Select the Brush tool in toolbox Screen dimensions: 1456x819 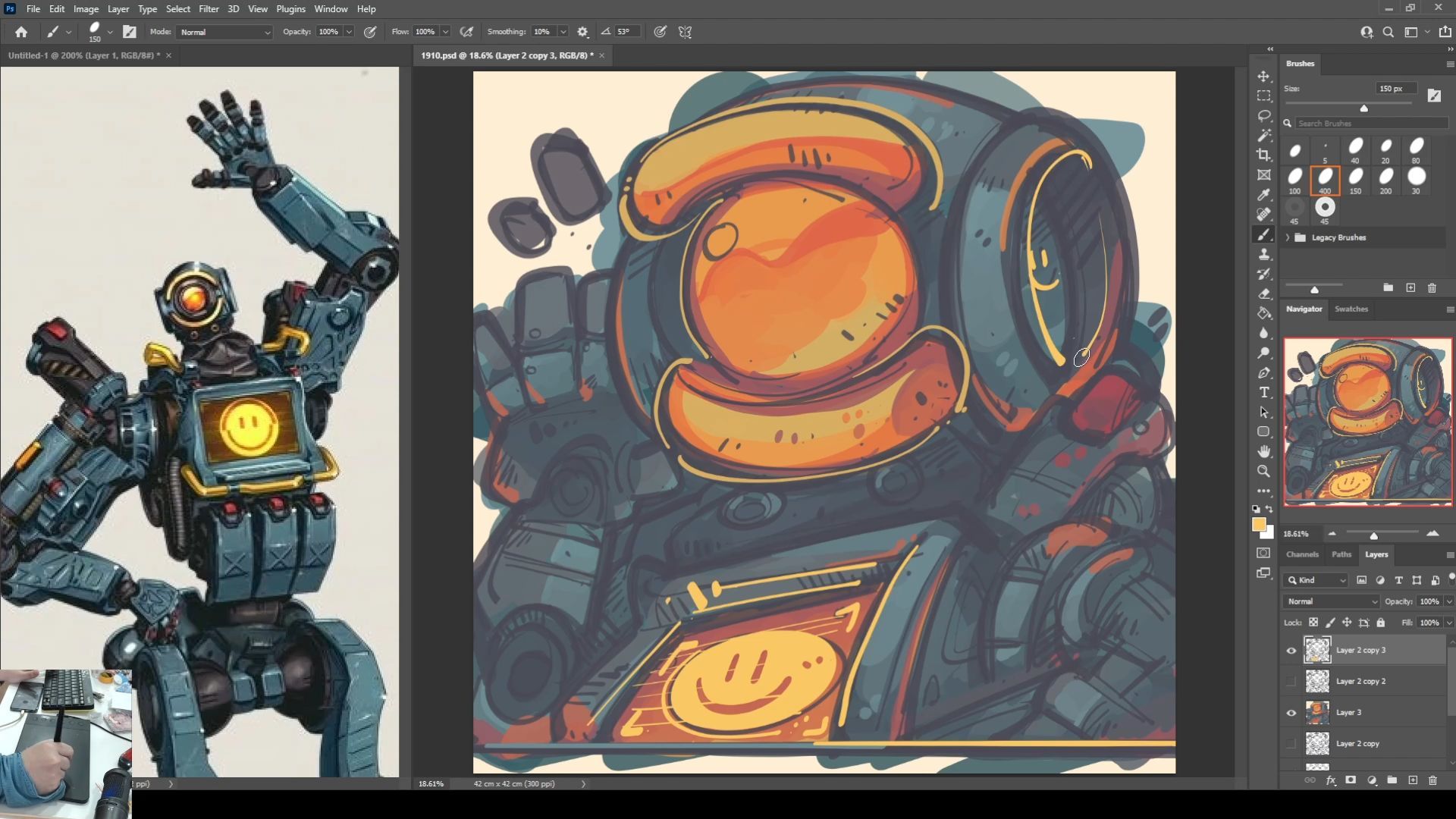click(1263, 235)
